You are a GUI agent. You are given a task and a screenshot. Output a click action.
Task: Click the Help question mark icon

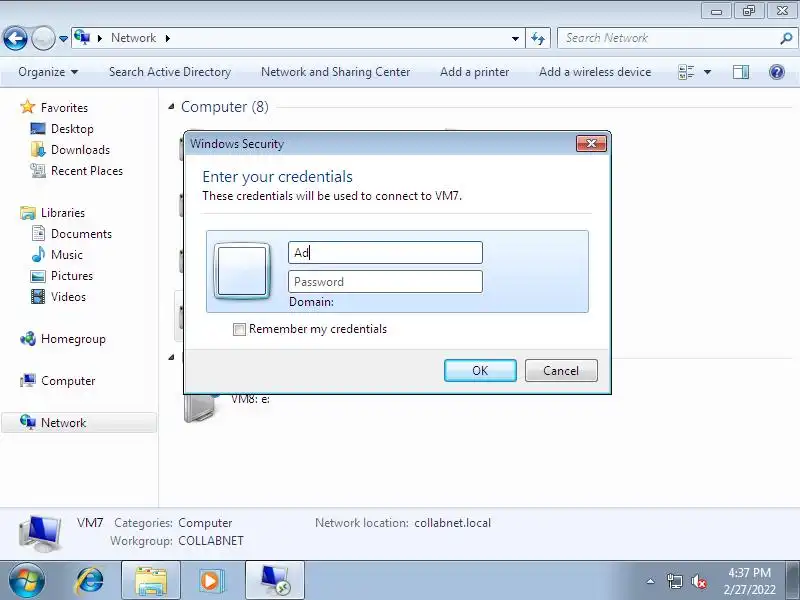pos(777,72)
